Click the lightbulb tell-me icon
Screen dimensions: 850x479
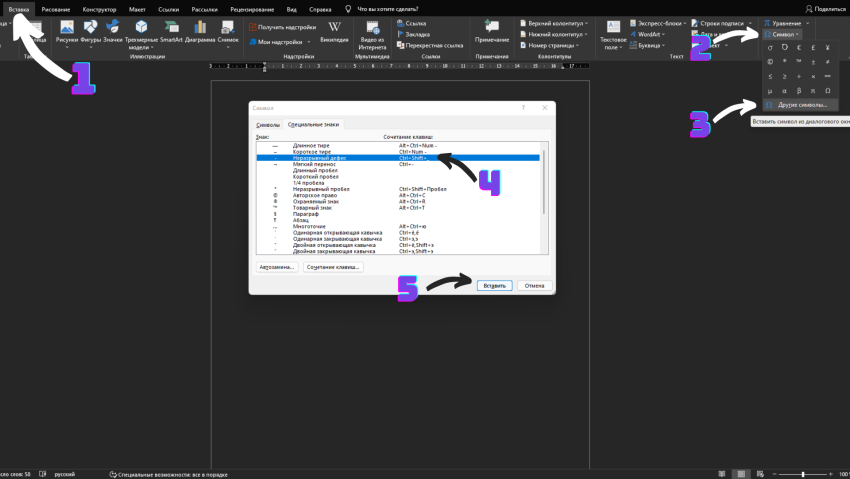(348, 9)
